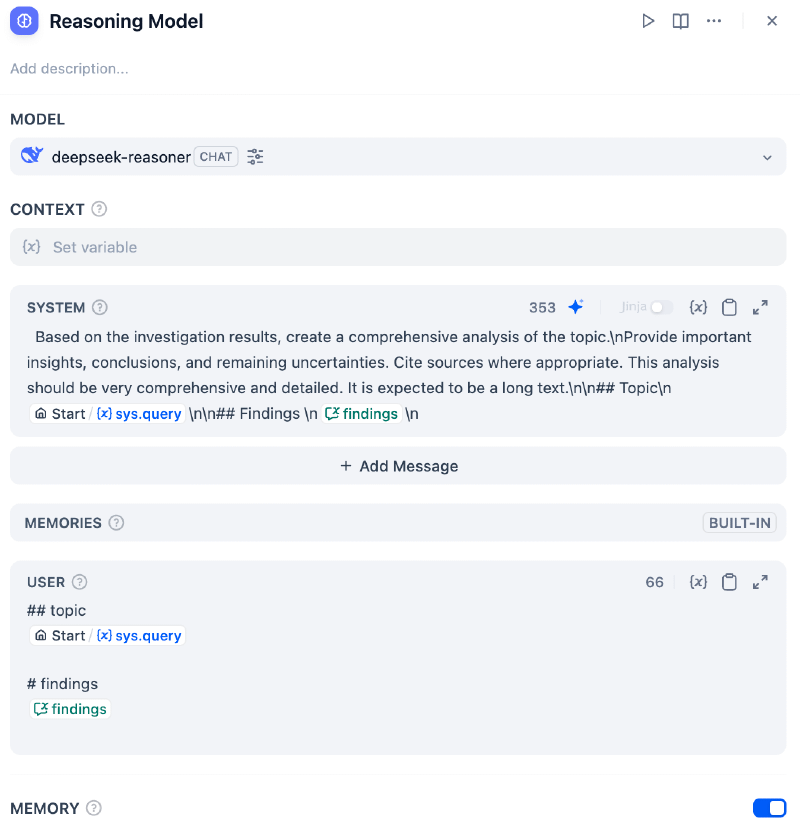Screen dimensions: 800x818
Task: Open the documentation book icon
Action: (681, 20)
